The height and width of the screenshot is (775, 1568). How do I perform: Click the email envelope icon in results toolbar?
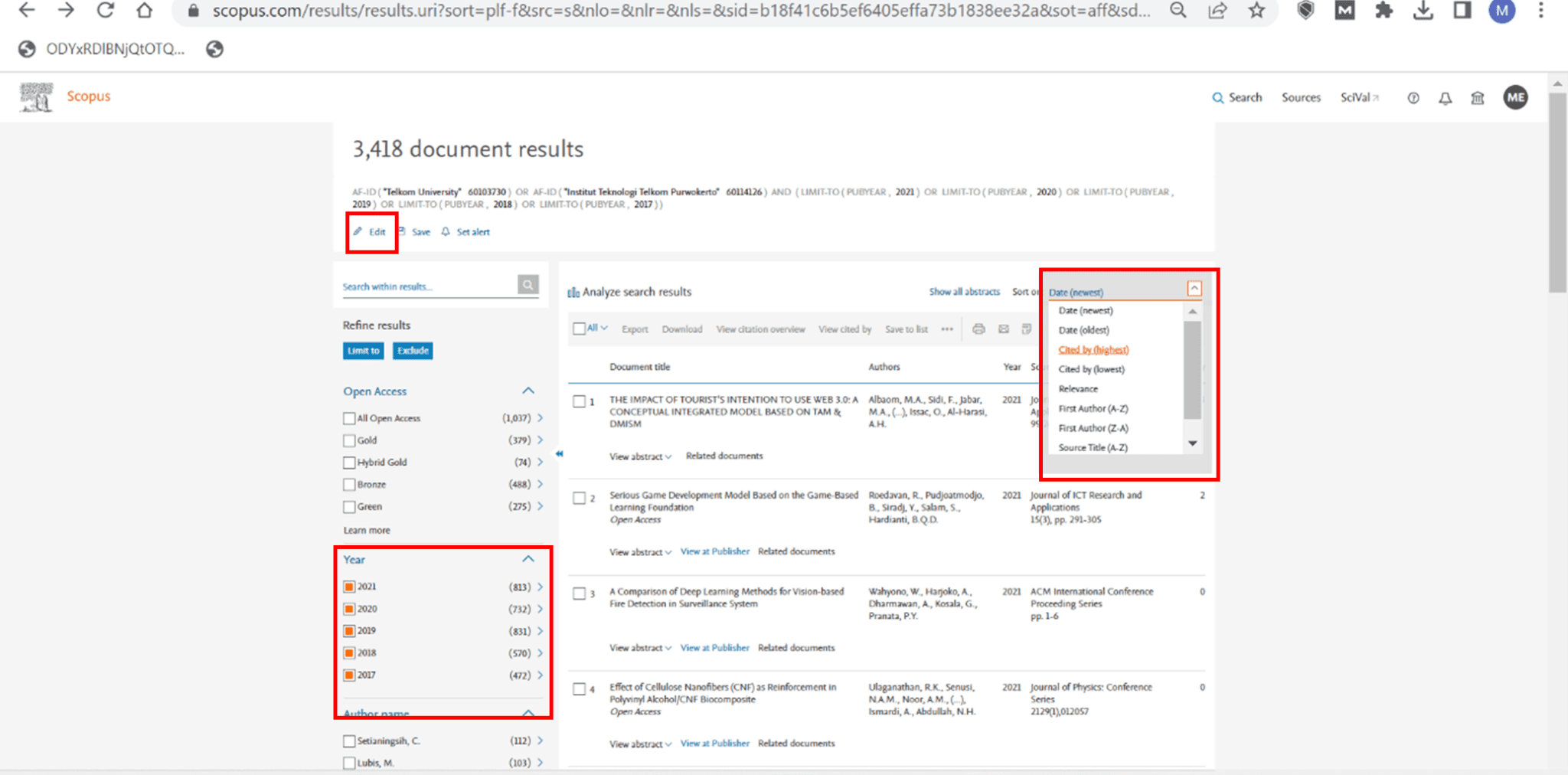(x=1003, y=329)
